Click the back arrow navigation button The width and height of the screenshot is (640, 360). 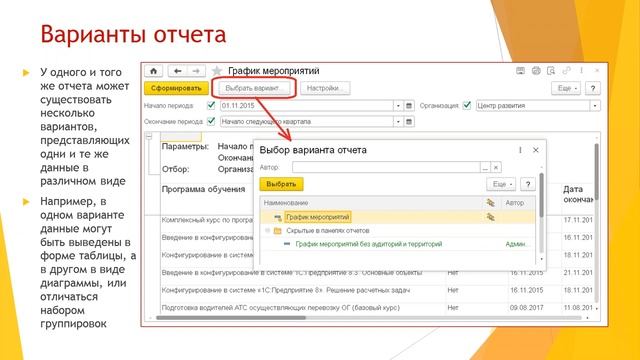pyautogui.click(x=178, y=71)
